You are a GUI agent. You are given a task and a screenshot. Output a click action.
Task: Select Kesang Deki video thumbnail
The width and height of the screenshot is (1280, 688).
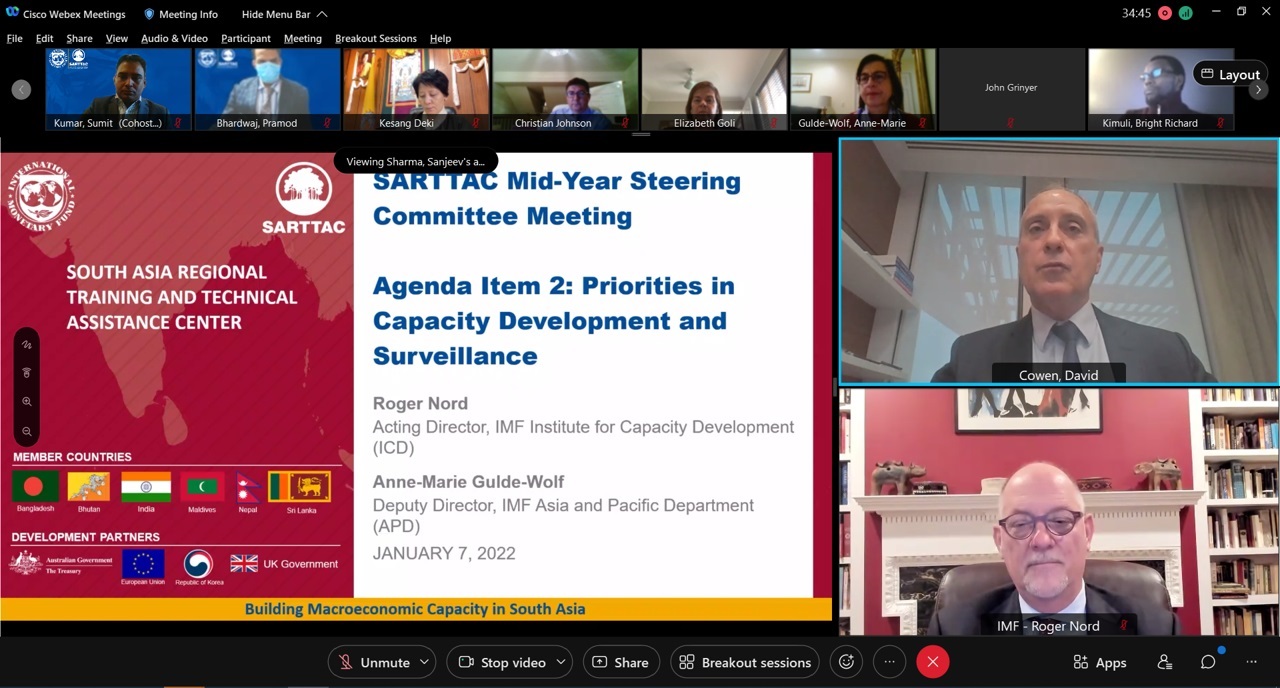[416, 89]
